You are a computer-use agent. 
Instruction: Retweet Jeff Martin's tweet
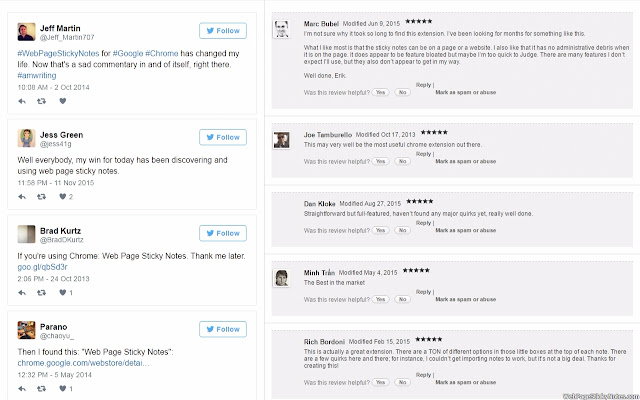(42, 100)
